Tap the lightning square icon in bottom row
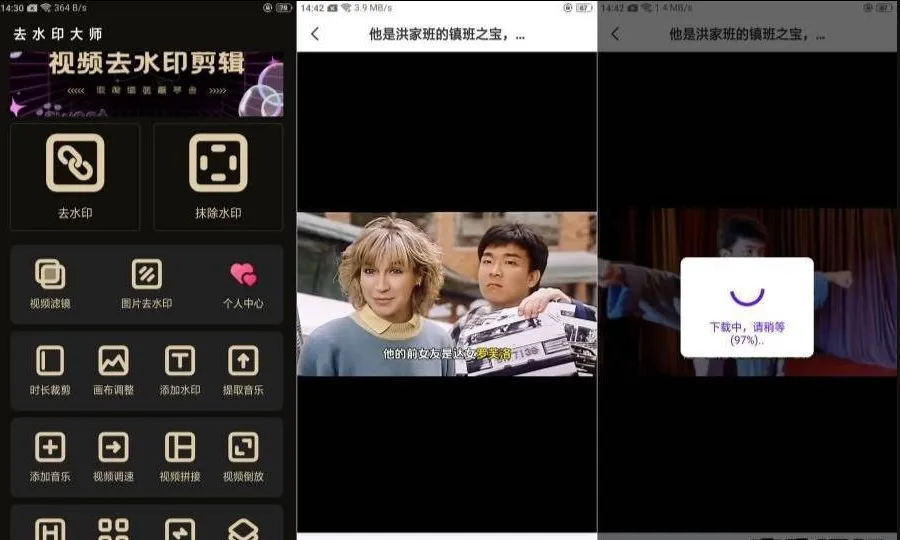900x540 pixels. pyautogui.click(x=180, y=529)
